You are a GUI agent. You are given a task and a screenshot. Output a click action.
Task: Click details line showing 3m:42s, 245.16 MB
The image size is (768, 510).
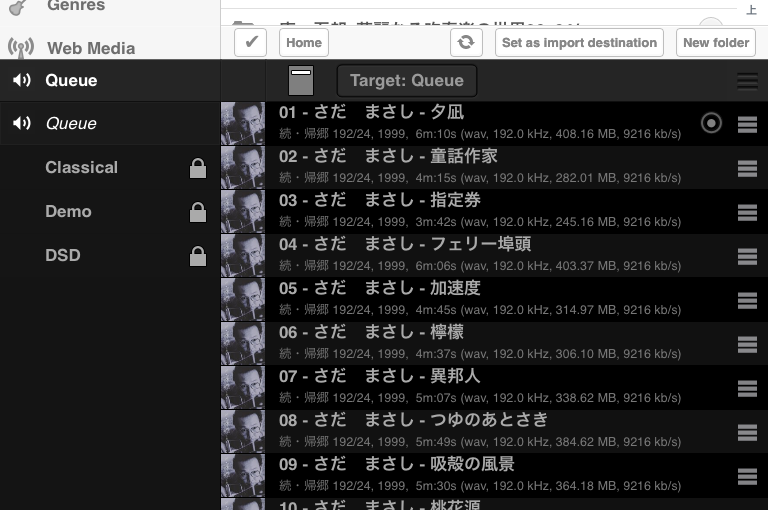(x=480, y=222)
